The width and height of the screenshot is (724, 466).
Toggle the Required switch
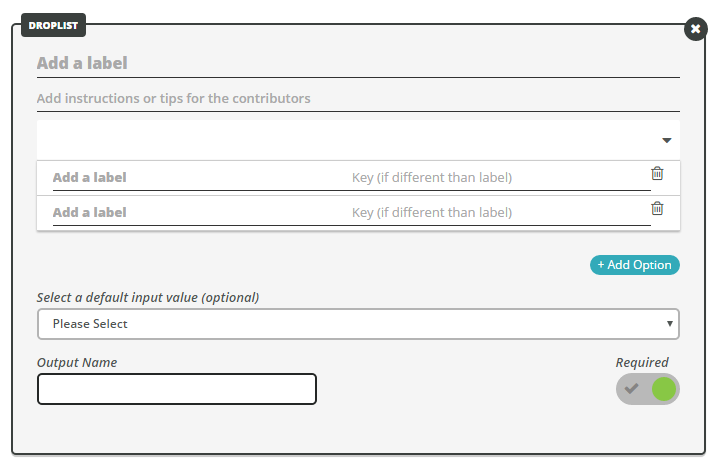[x=647, y=389]
